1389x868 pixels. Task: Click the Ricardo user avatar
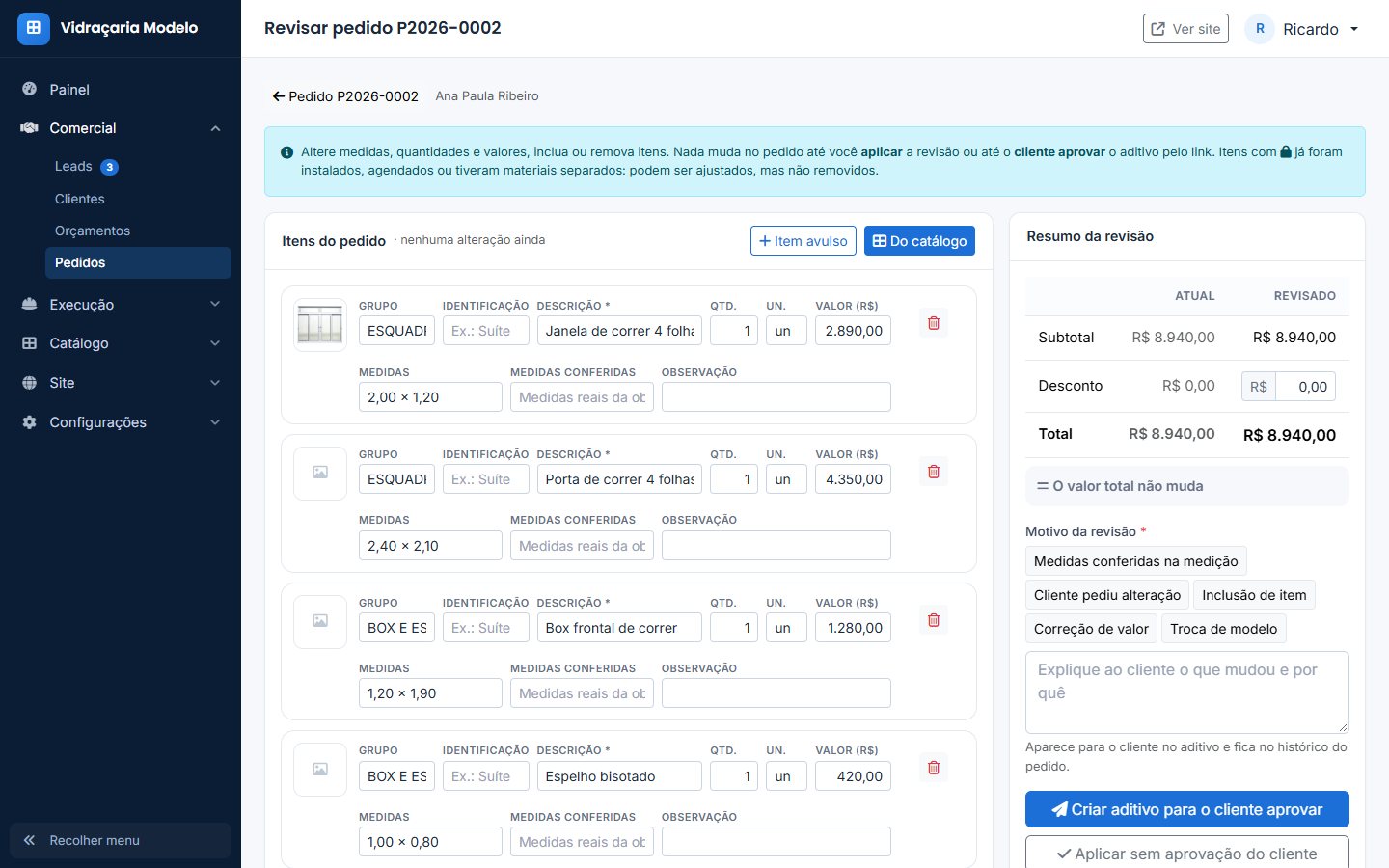click(x=1260, y=29)
